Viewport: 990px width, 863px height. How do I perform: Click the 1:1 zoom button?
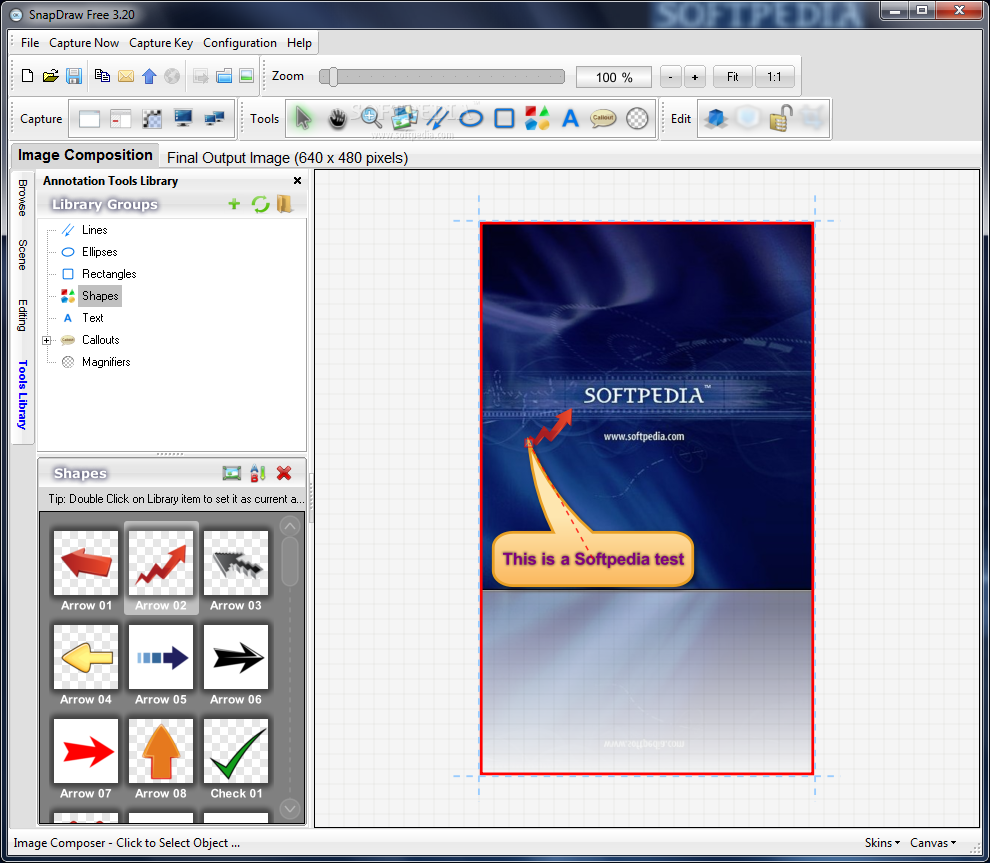(774, 77)
